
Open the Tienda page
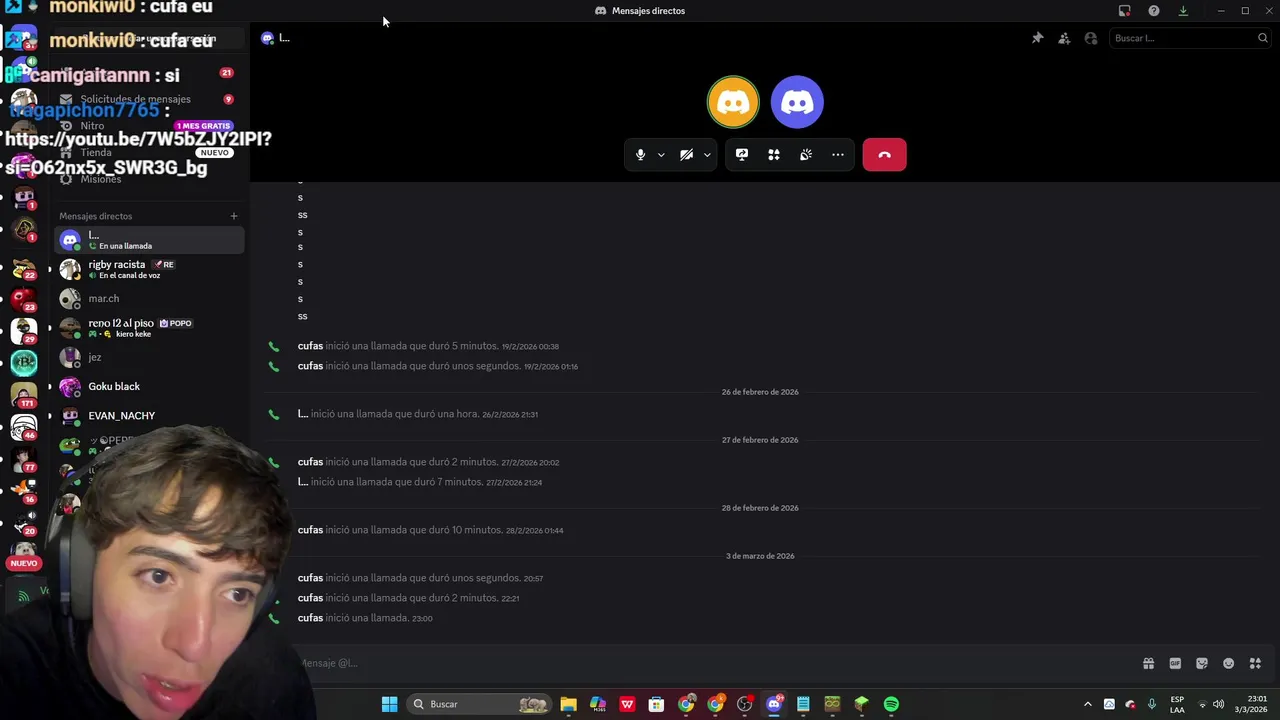(150, 153)
